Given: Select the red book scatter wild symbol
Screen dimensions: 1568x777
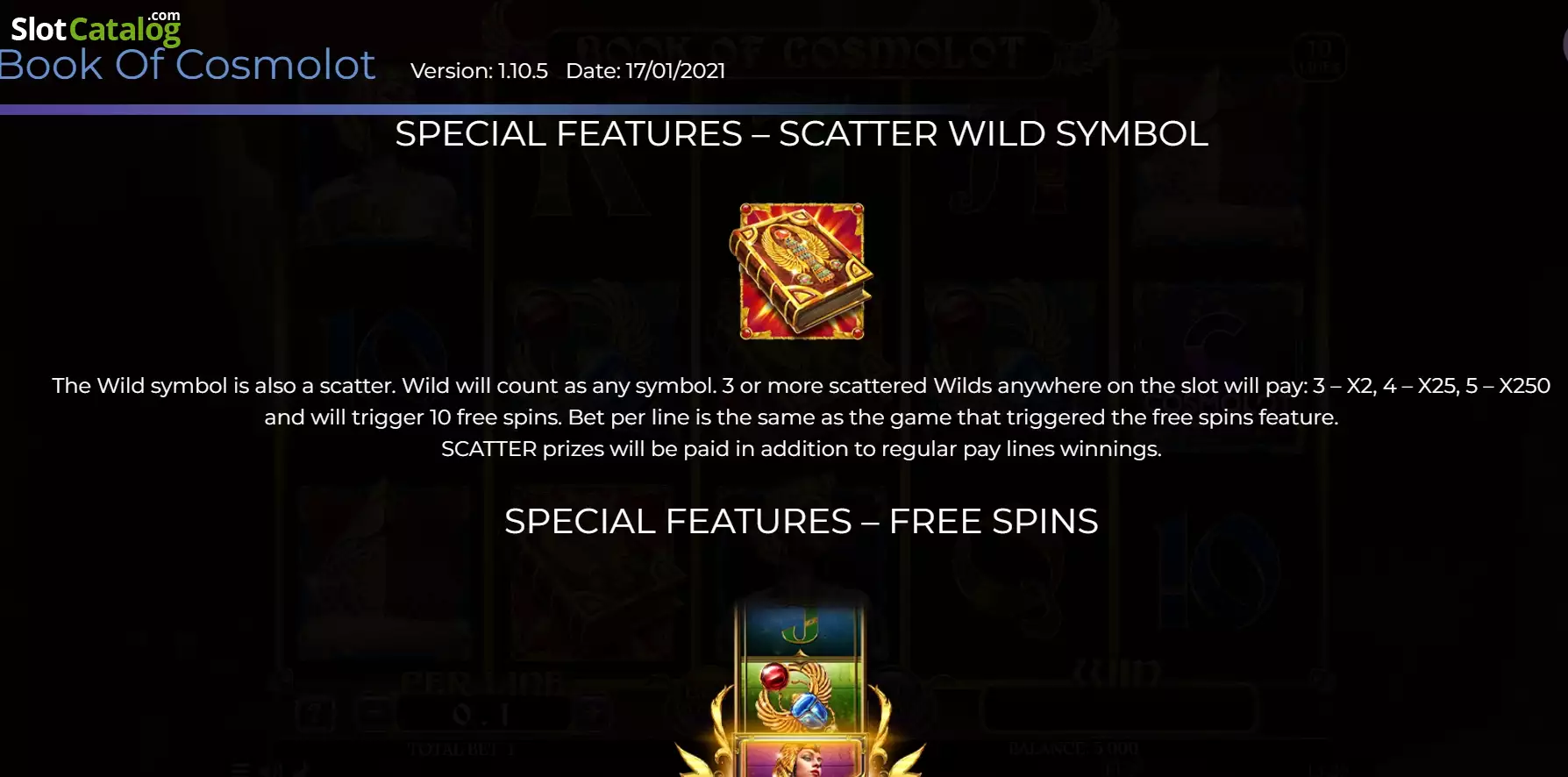Looking at the screenshot, I should tap(802, 271).
